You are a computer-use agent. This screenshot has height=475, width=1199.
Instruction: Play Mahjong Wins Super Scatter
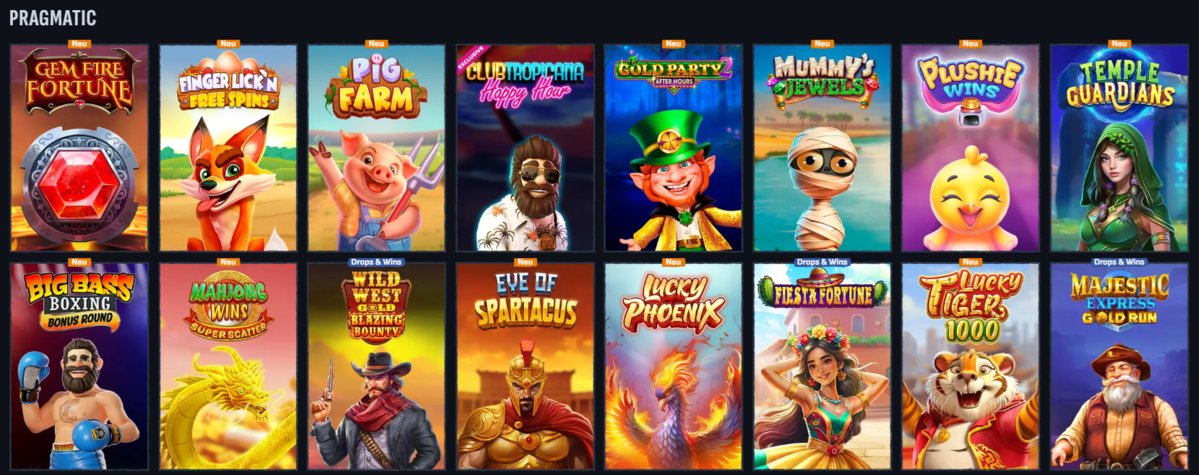[228, 366]
